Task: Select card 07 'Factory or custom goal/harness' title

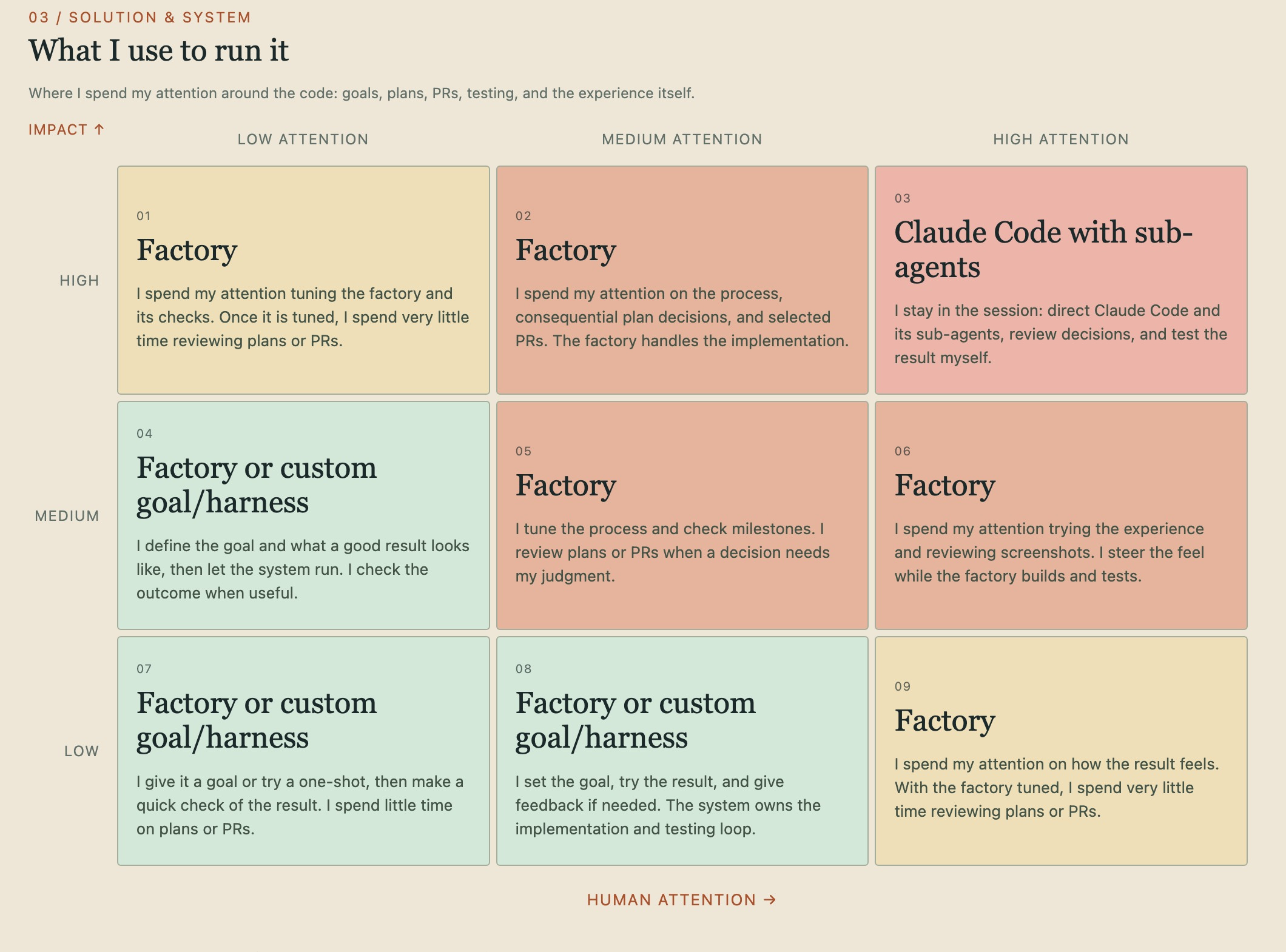Action: [257, 720]
